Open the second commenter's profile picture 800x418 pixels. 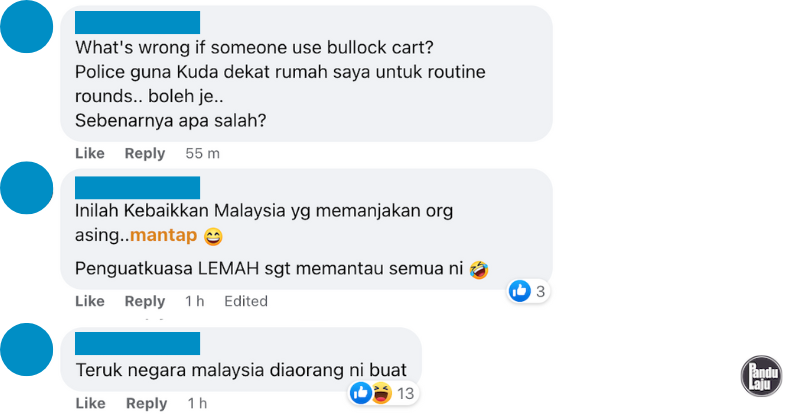27,188
